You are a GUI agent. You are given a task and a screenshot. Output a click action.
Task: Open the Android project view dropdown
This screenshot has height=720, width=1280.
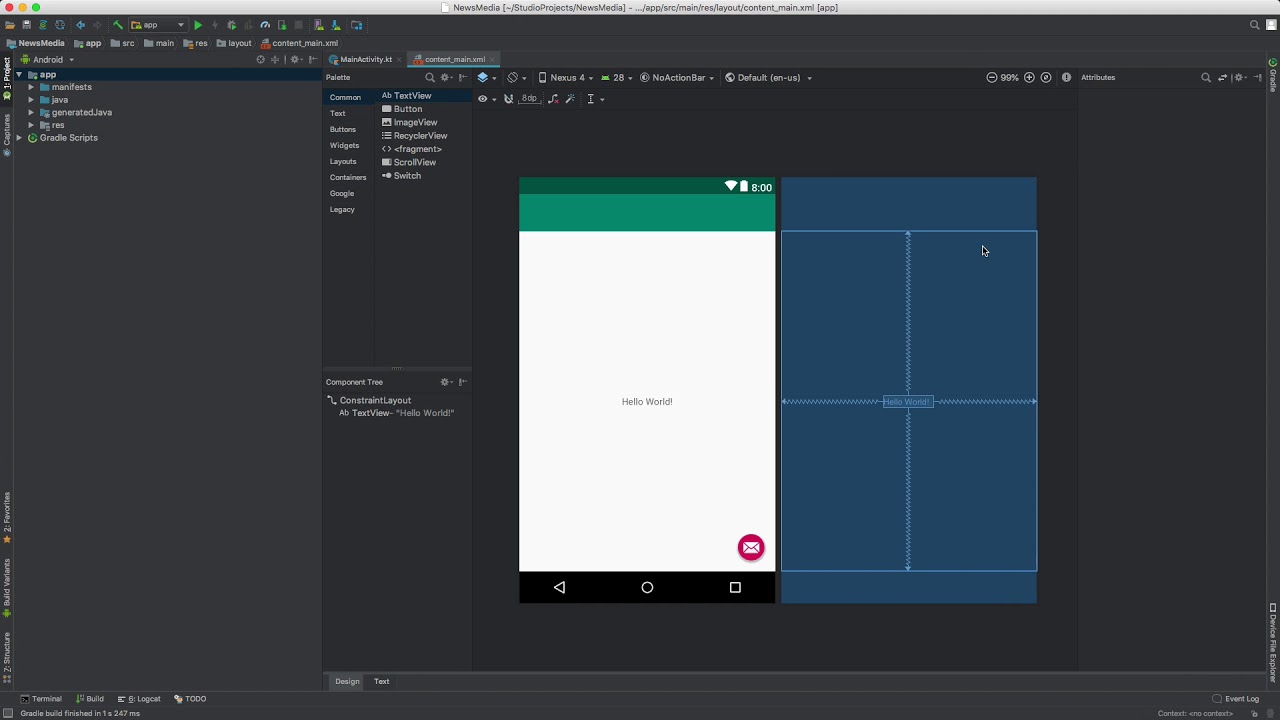point(48,60)
